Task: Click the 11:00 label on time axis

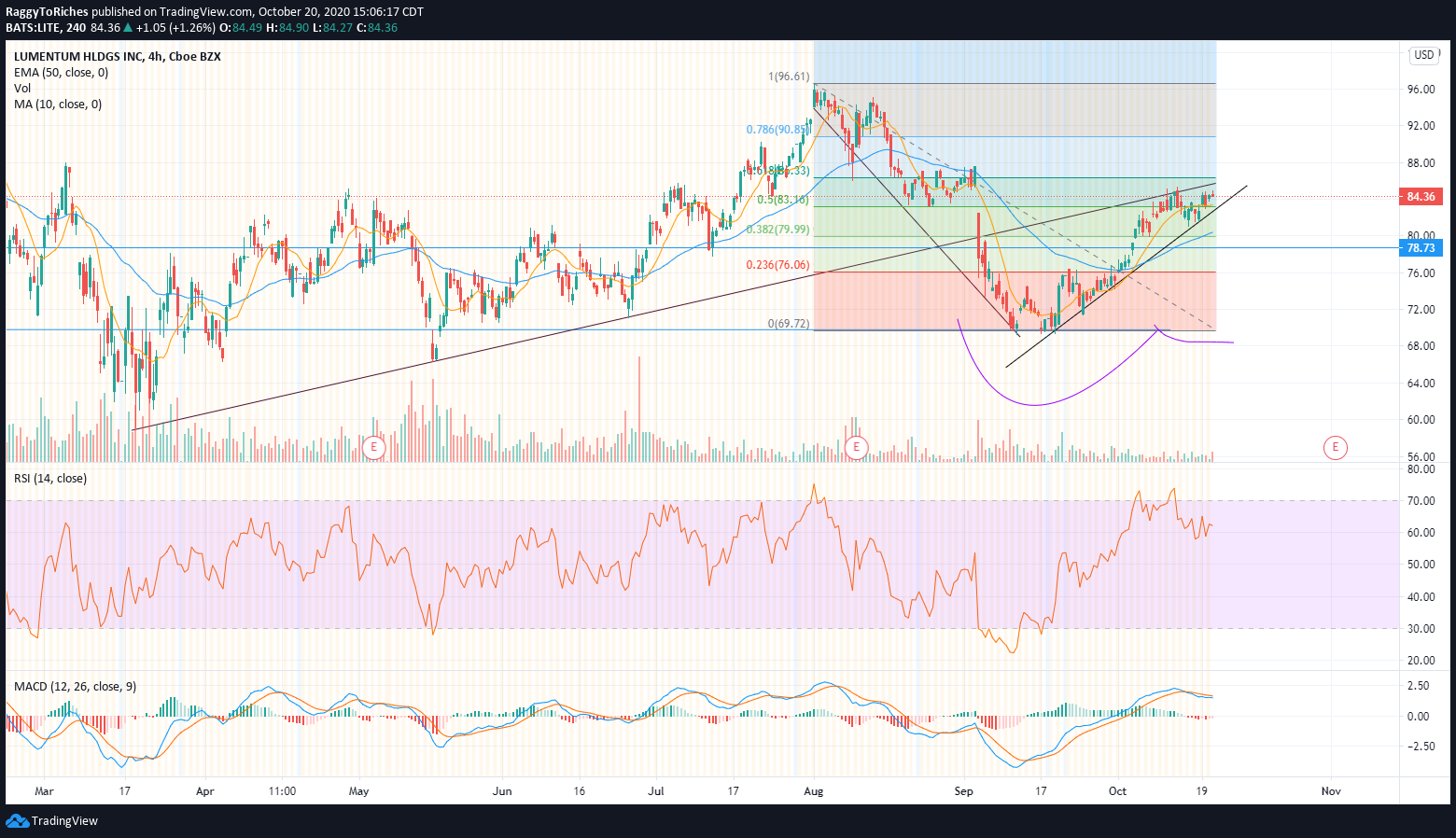Action: 282,791
